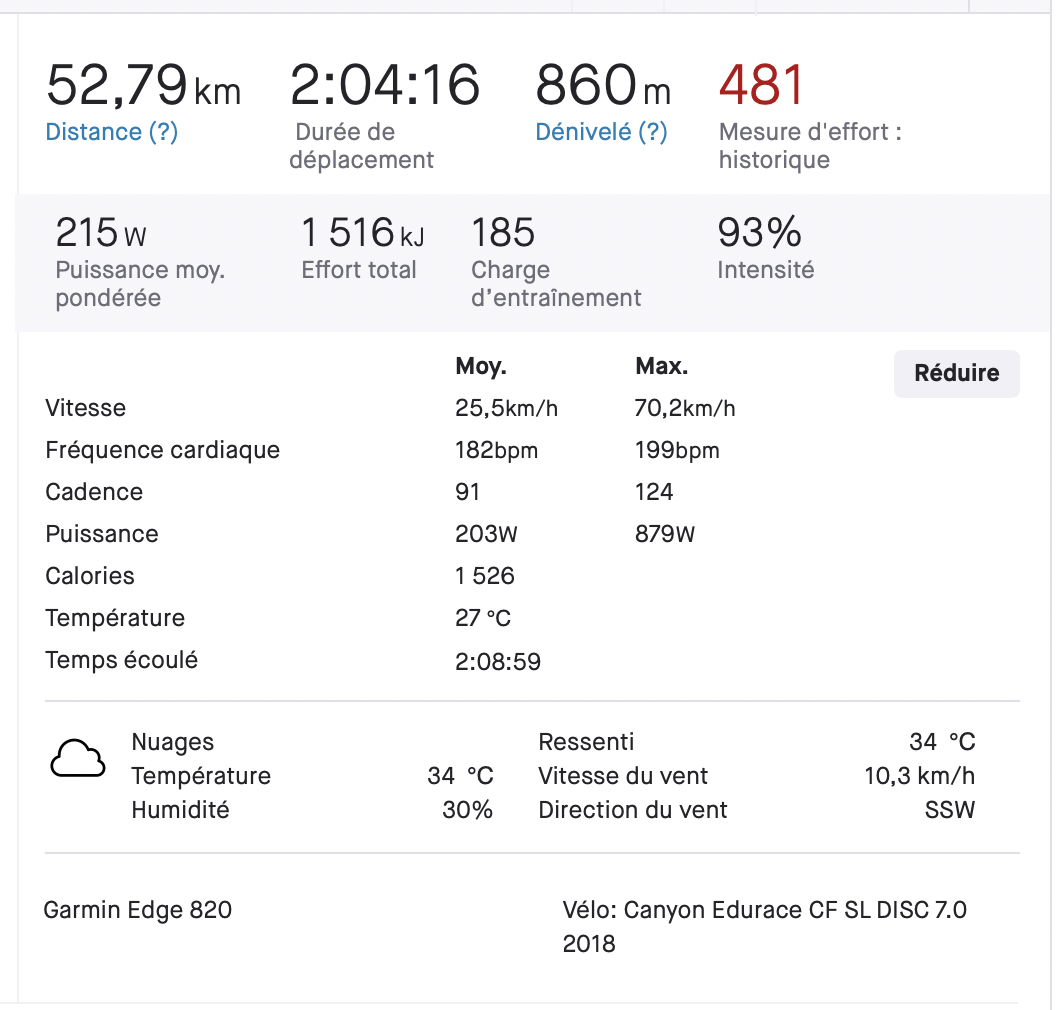Select the SSW wind direction value

[949, 810]
